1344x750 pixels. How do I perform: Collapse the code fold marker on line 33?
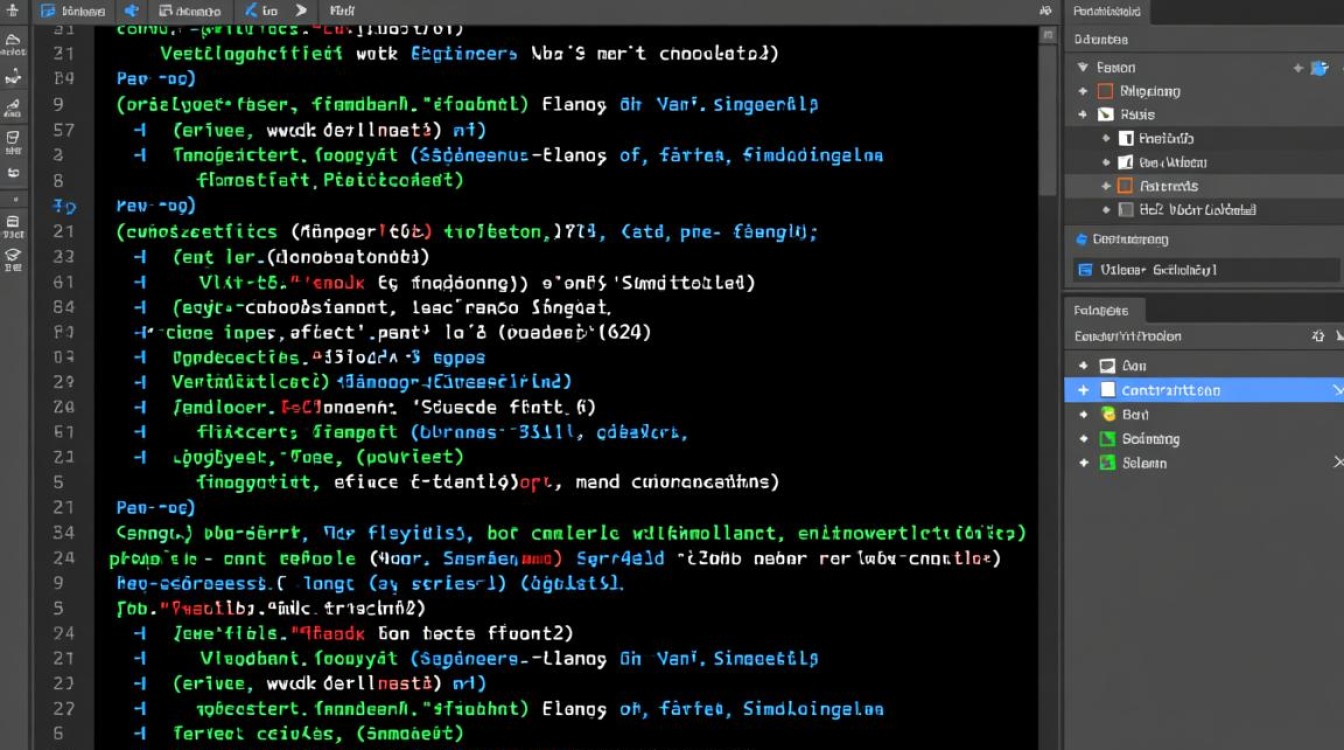[x=139, y=257]
